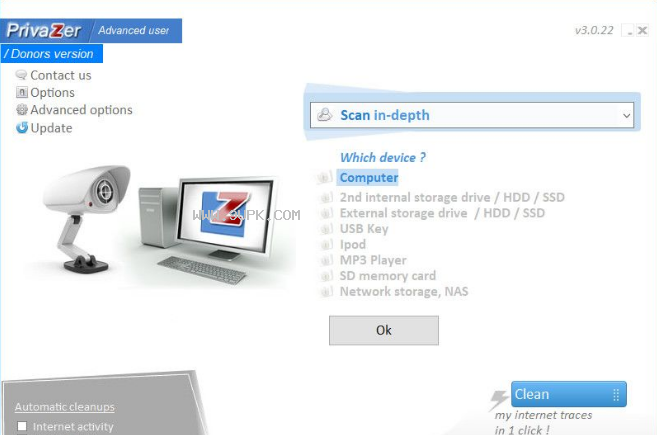Enable the Internet activity automatic cleanup checkbox
Screen dimensions: 657x435
coord(22,426)
